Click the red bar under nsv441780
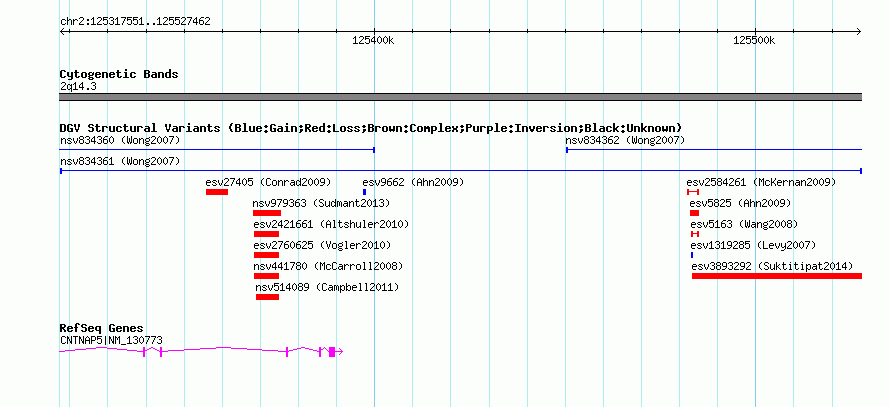 pyautogui.click(x=266, y=276)
